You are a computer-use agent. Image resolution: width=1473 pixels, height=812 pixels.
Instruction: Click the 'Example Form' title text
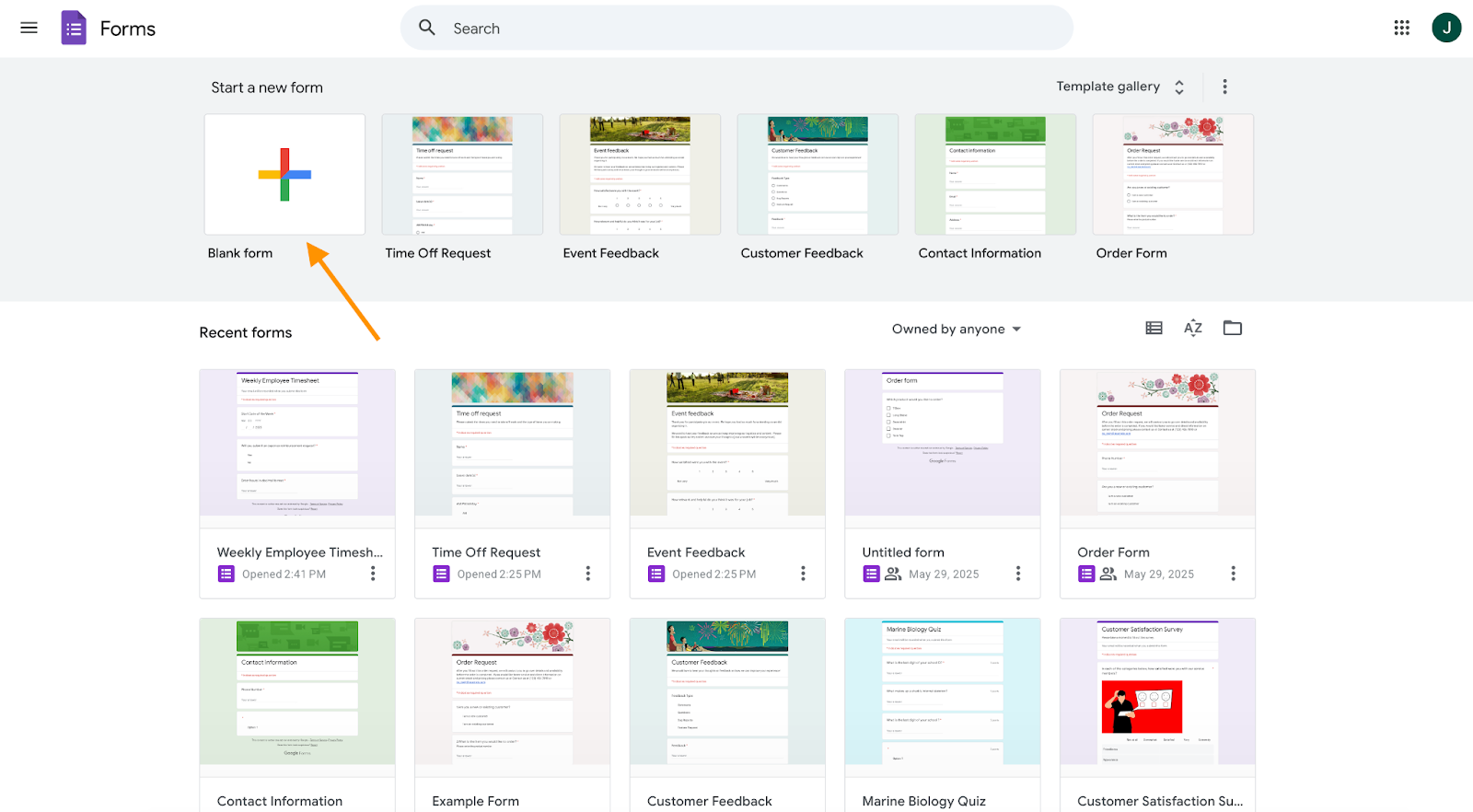[476, 801]
